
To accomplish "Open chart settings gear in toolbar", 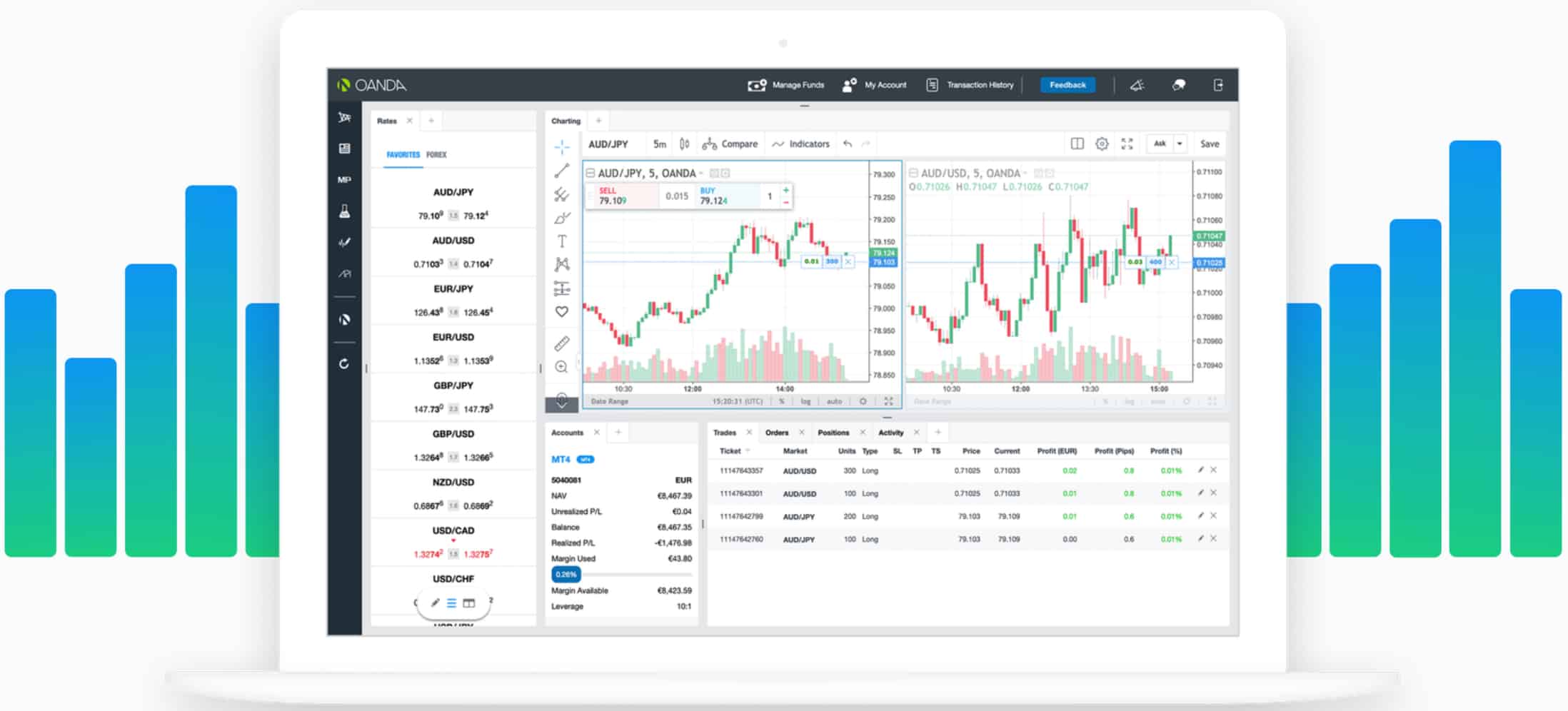I will pyautogui.click(x=1102, y=143).
